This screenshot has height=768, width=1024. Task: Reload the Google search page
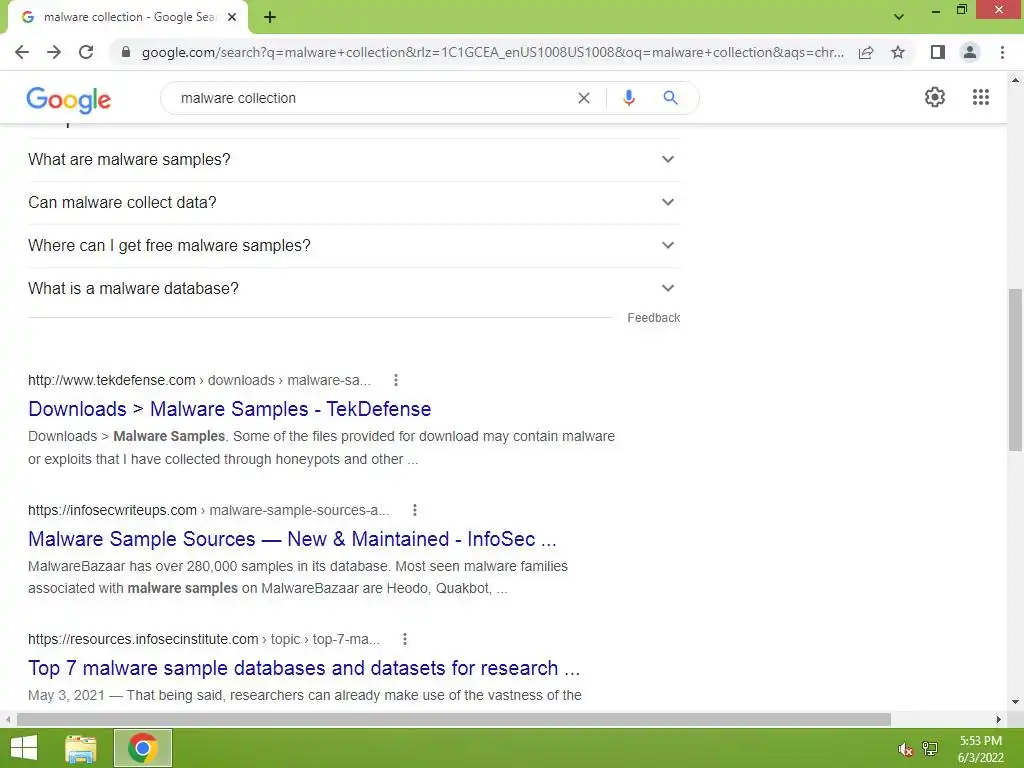point(86,52)
